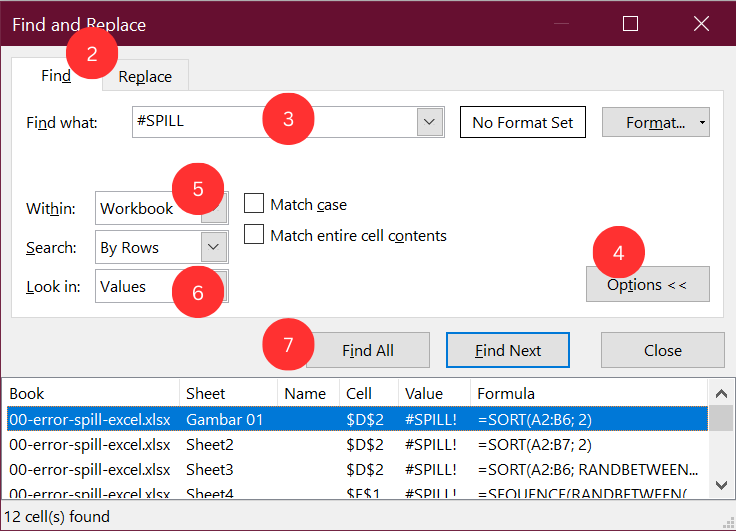Screen dimensions: 736x531
Task: Click the results list scroll up arrow
Action: tap(721, 393)
